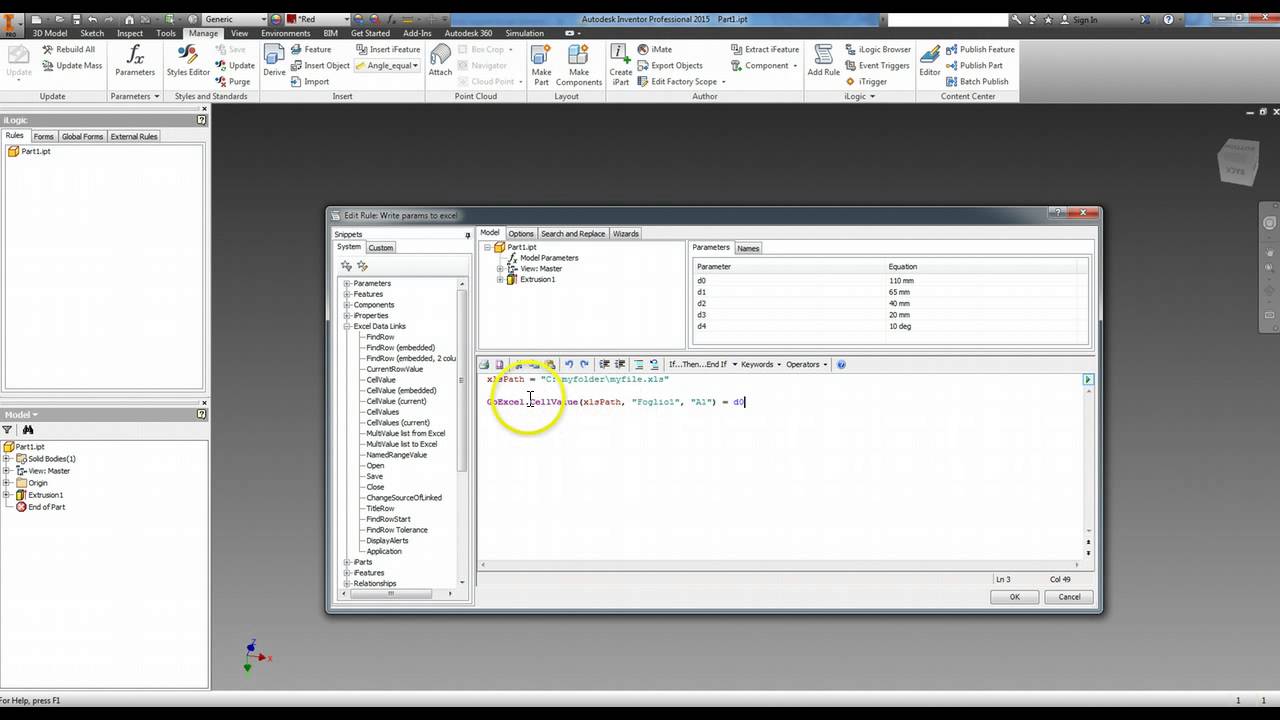The width and height of the screenshot is (1280, 720).
Task: Click the binoculars find icon in Model browser
Action: click(28, 430)
